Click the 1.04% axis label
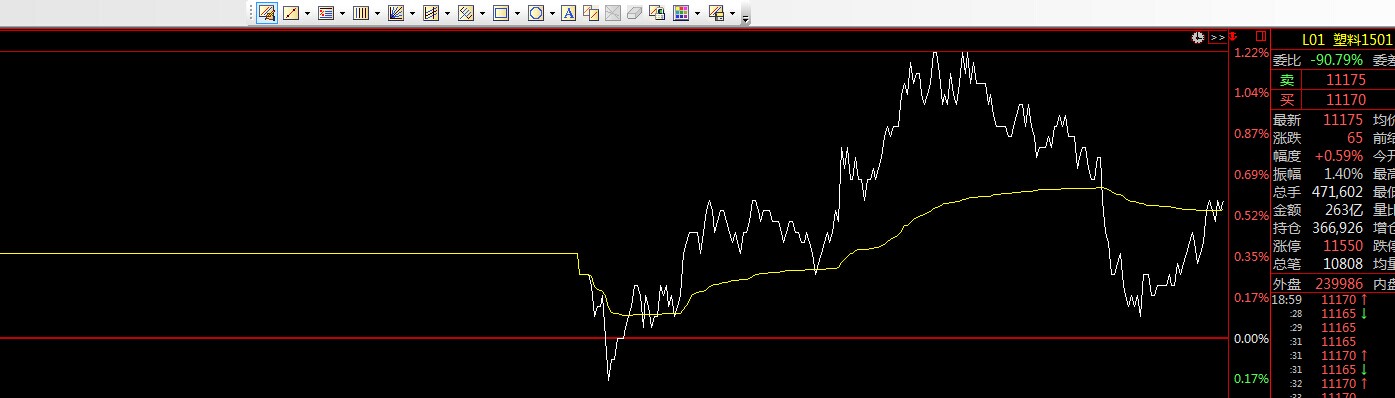 point(1250,93)
